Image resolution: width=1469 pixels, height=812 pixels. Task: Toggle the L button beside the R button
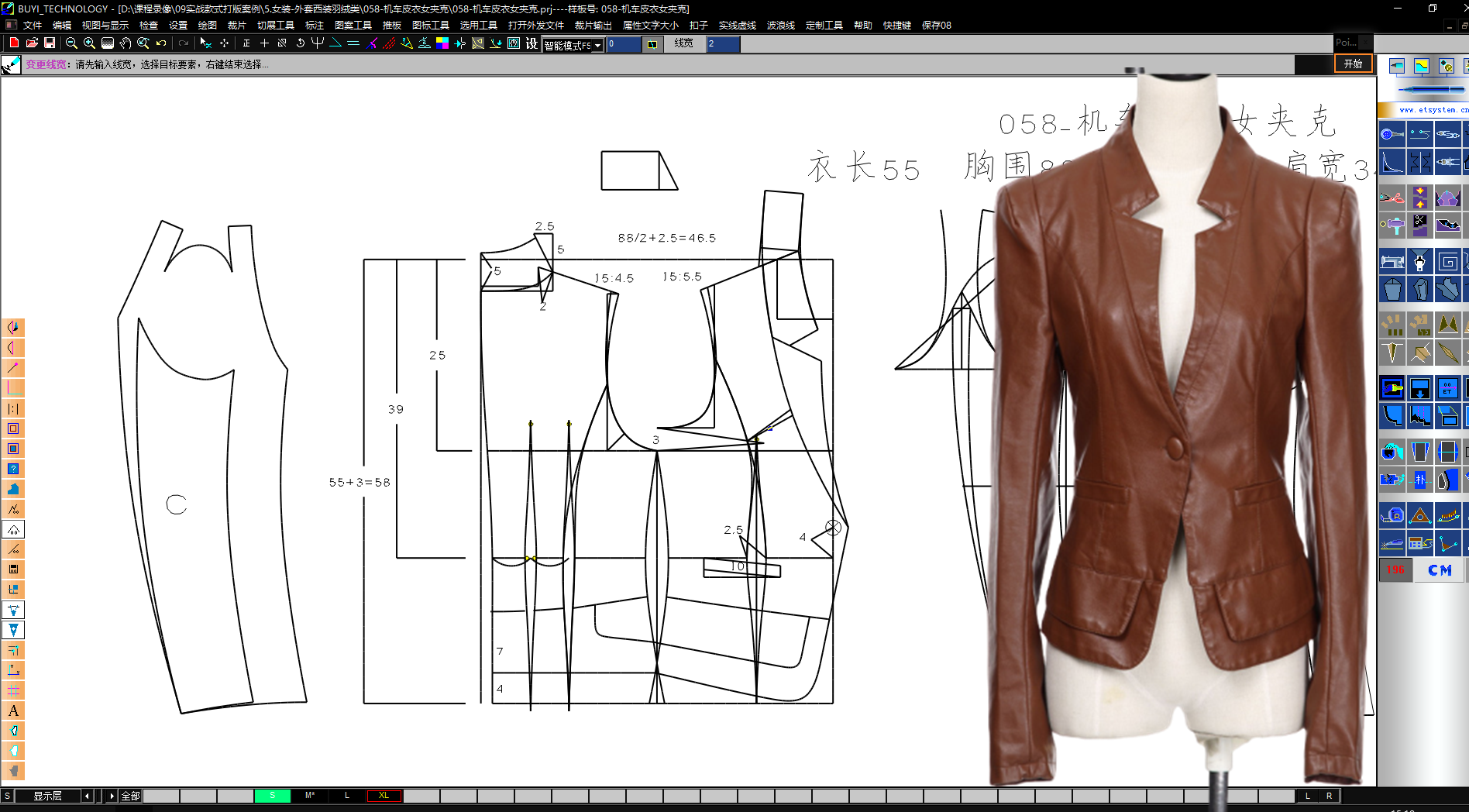[x=1308, y=796]
